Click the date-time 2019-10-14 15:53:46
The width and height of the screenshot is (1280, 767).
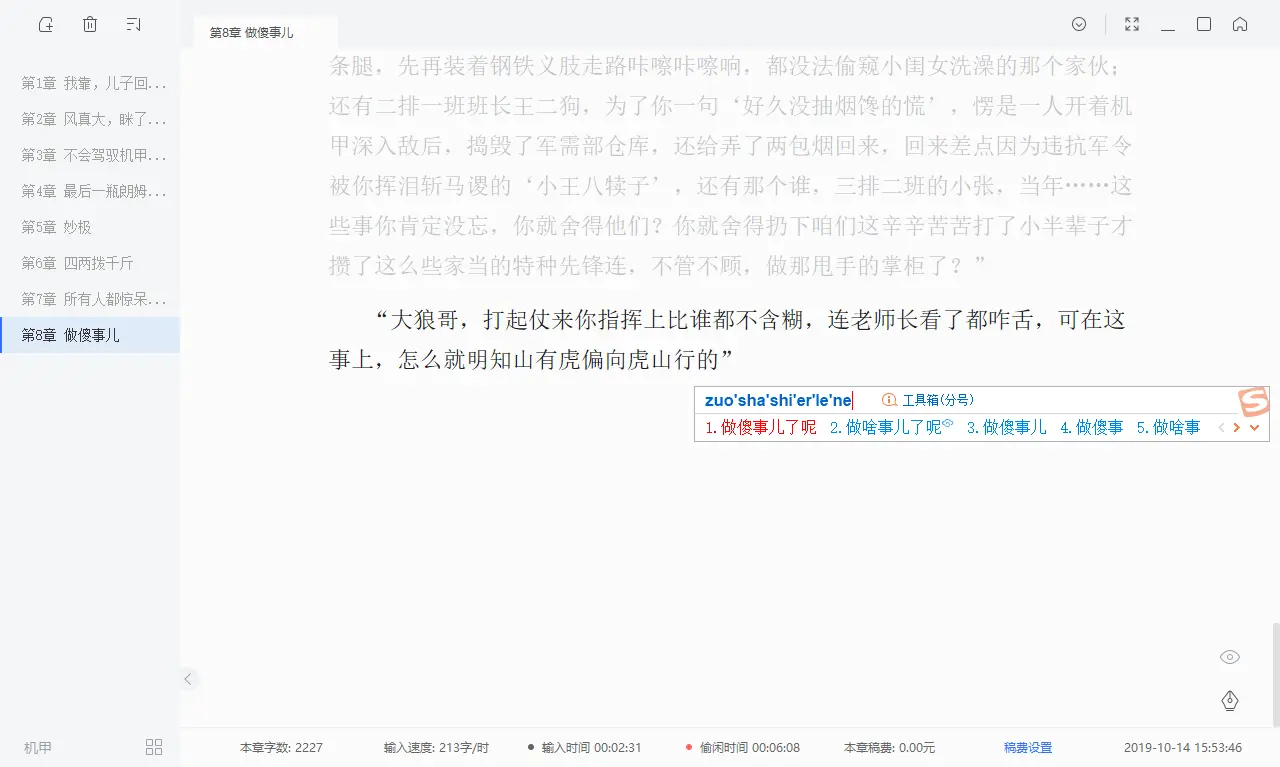[1183, 747]
